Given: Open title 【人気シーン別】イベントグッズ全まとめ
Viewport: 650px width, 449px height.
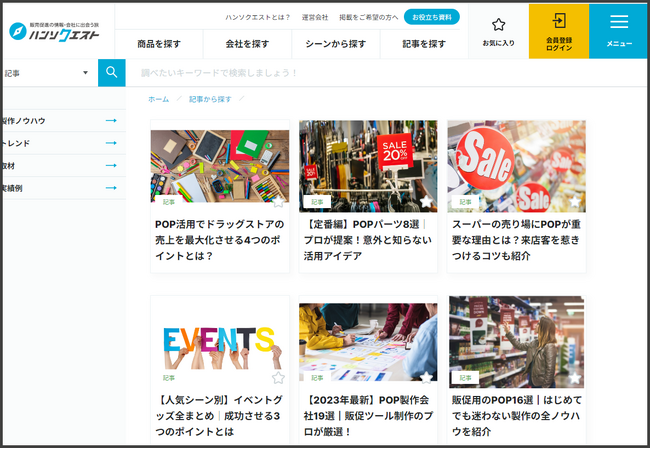Looking at the screenshot, I should 219,416.
